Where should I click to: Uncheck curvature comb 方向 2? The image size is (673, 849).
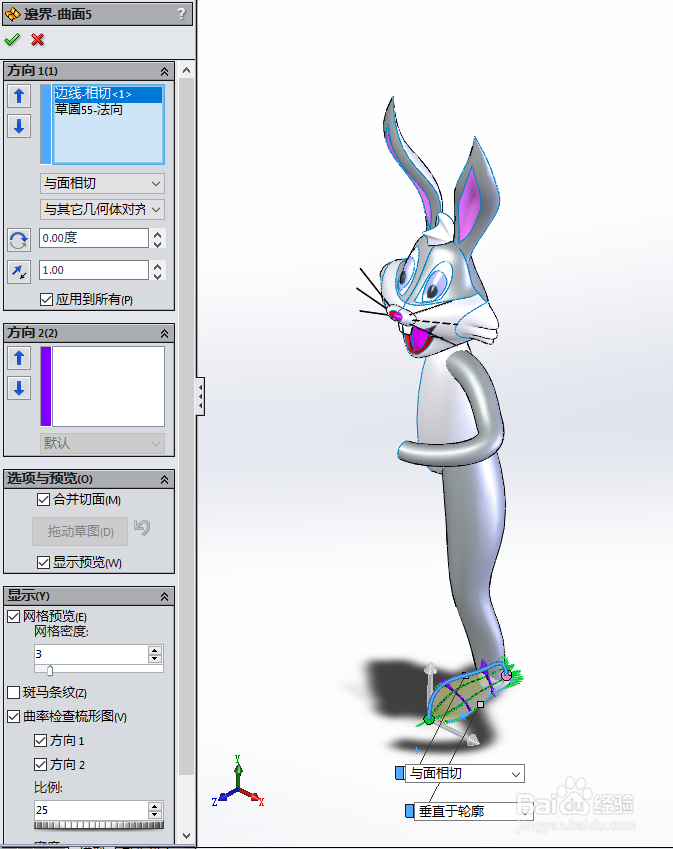(40, 764)
